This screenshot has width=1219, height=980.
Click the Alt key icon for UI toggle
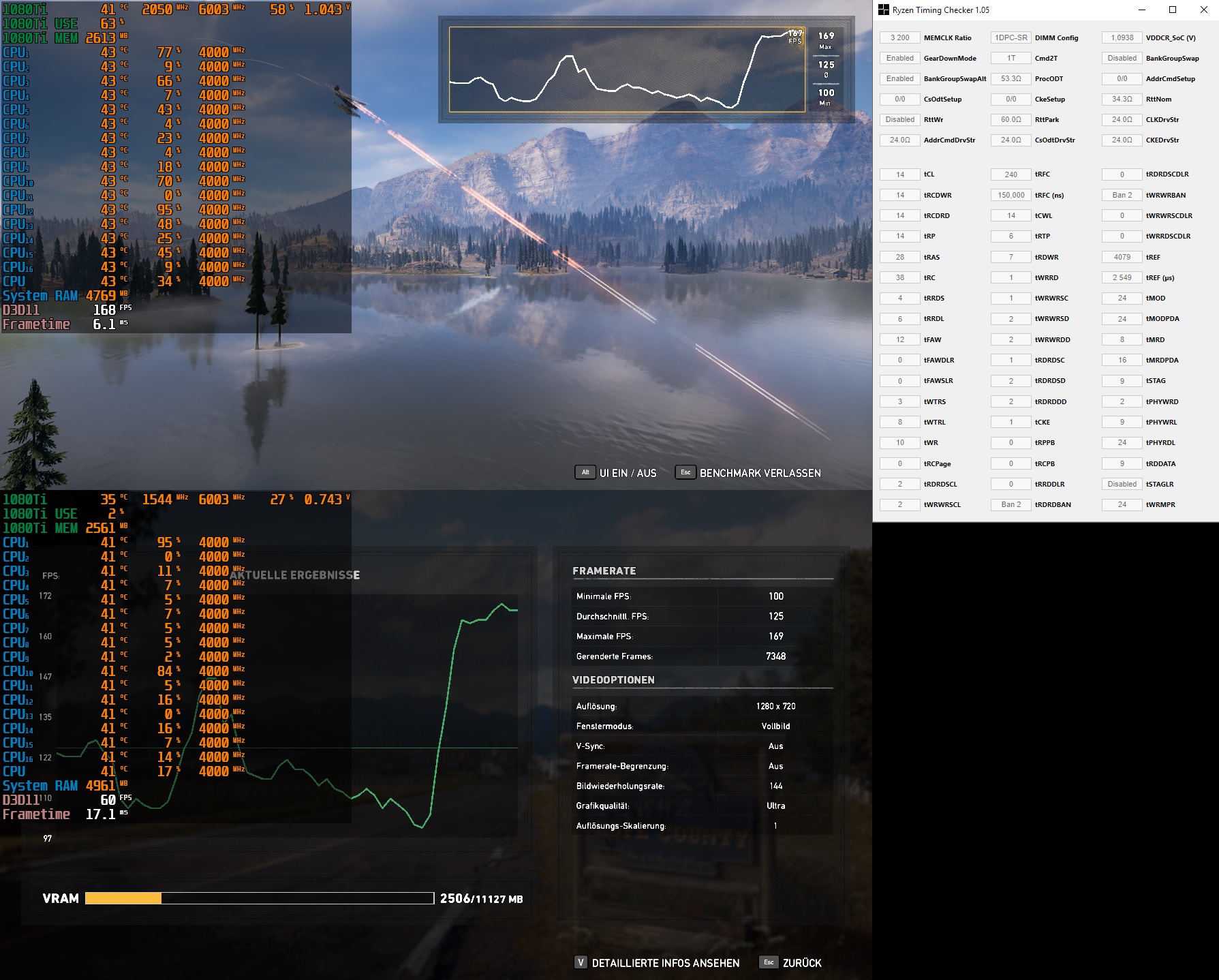[585, 472]
